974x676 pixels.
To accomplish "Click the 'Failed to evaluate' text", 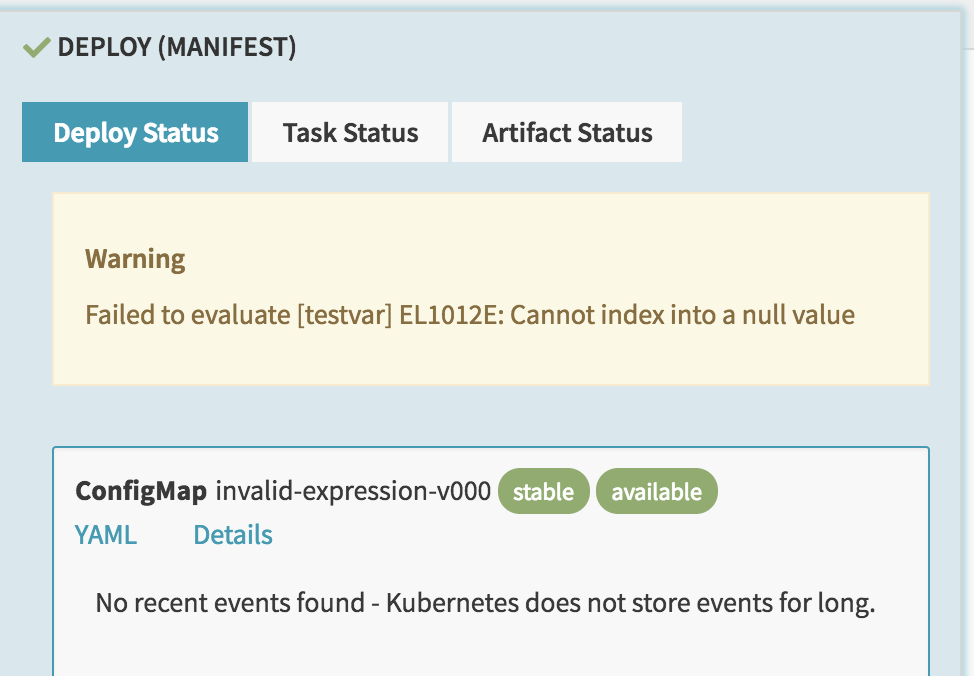I will [188, 315].
